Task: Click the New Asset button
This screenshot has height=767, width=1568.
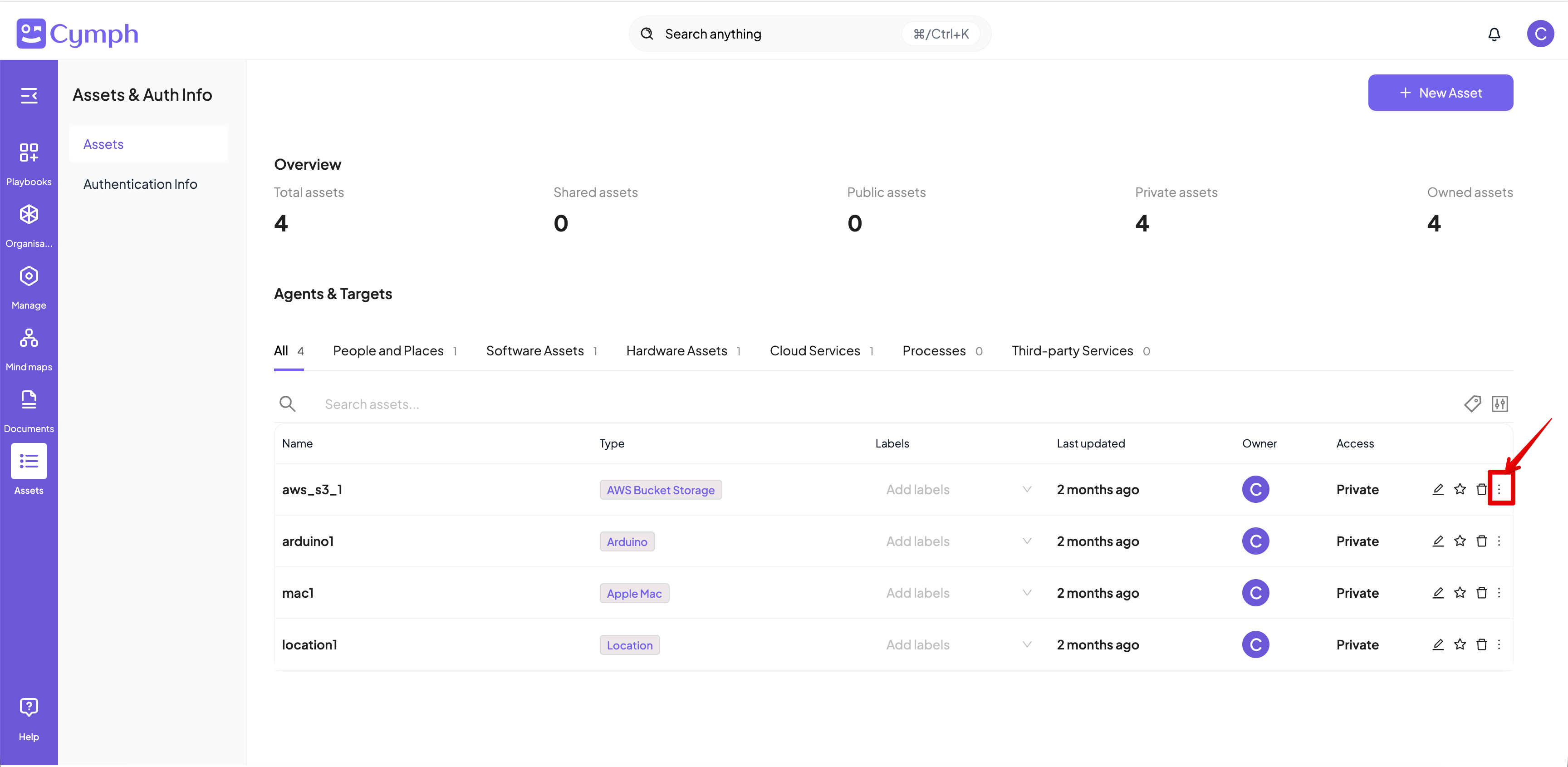Action: [x=1440, y=93]
